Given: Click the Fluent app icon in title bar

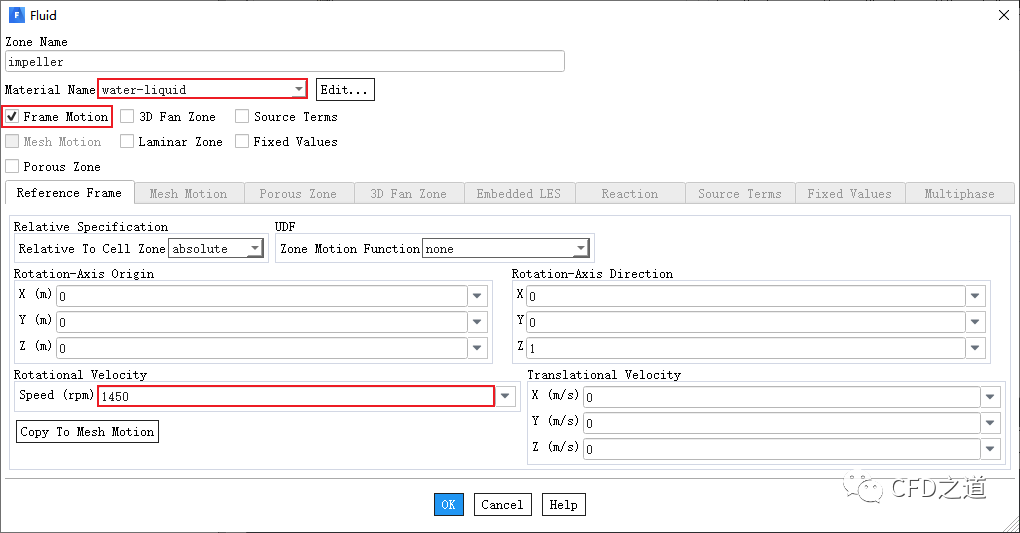Looking at the screenshot, I should tap(15, 15).
